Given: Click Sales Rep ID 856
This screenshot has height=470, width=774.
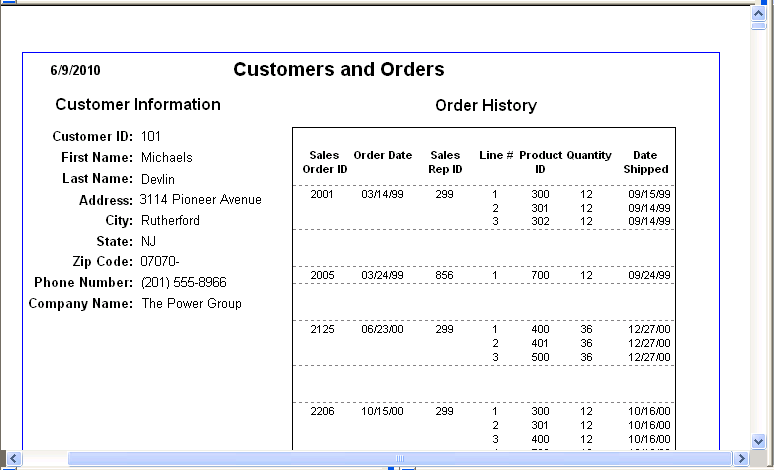Looking at the screenshot, I should click(445, 275).
